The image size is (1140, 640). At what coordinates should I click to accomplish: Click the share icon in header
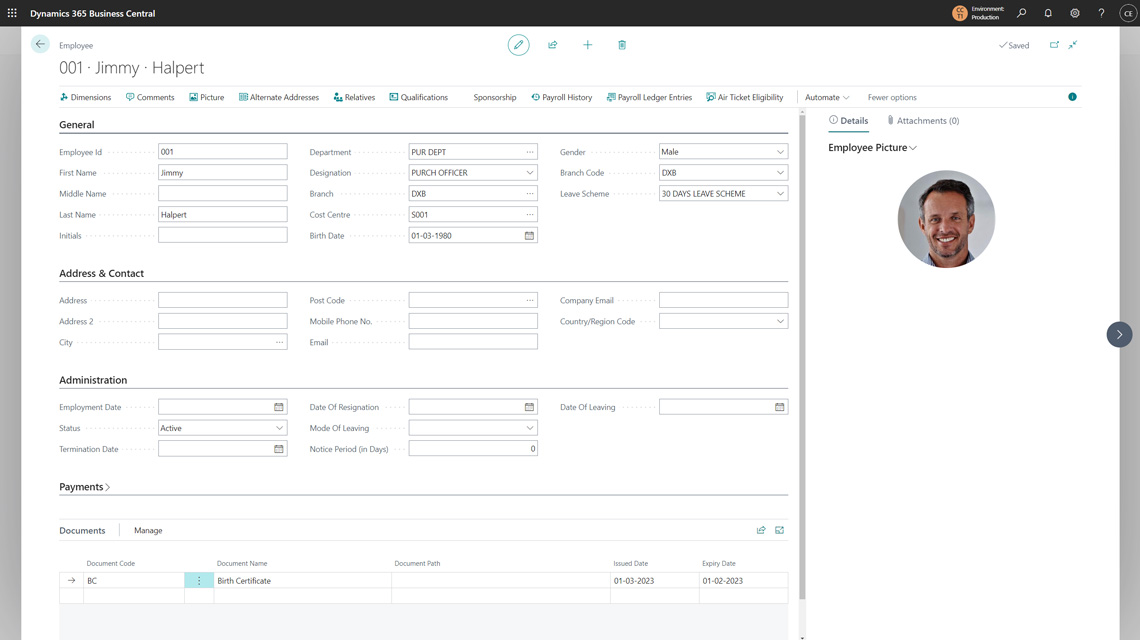pyautogui.click(x=553, y=45)
